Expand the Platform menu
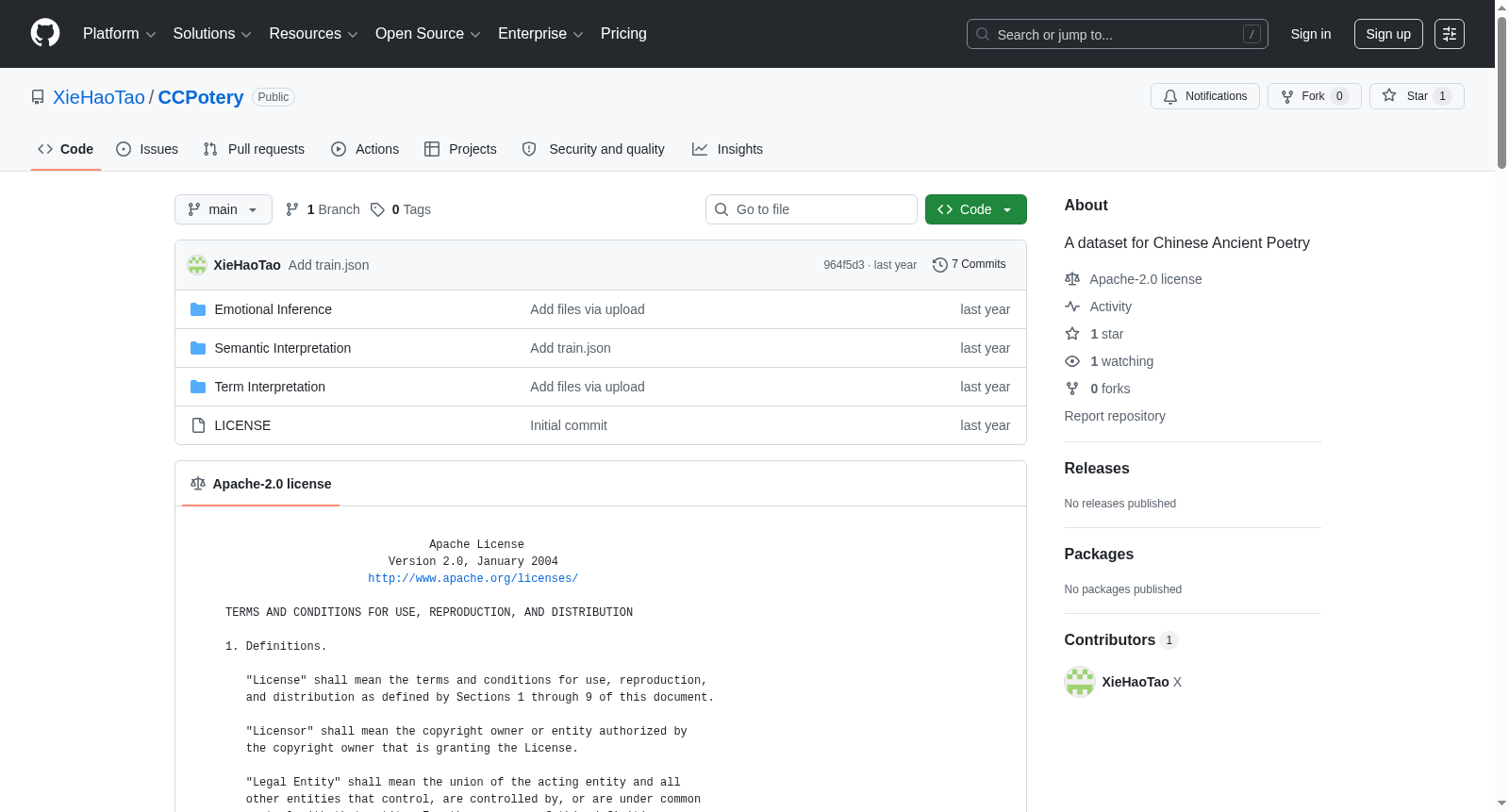This screenshot has height=812, width=1509. tap(119, 34)
